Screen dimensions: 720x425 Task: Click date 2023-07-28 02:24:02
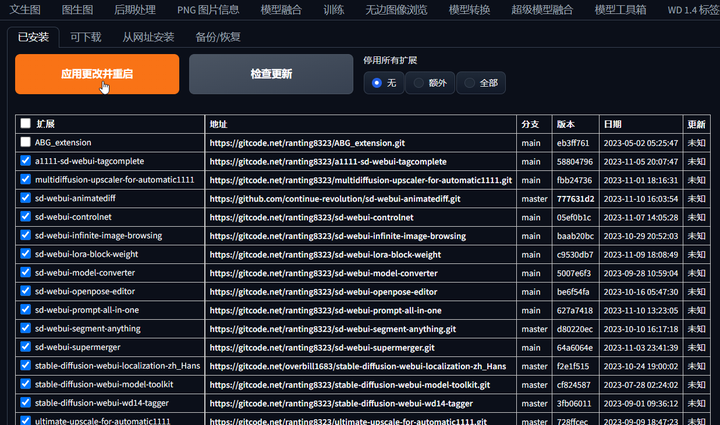tap(641, 385)
